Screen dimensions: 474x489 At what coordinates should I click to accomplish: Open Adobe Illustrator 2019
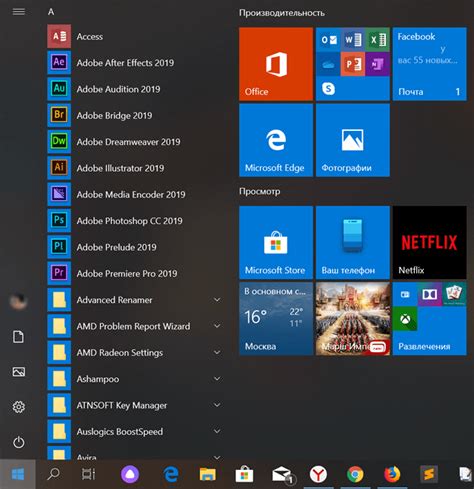135,168
